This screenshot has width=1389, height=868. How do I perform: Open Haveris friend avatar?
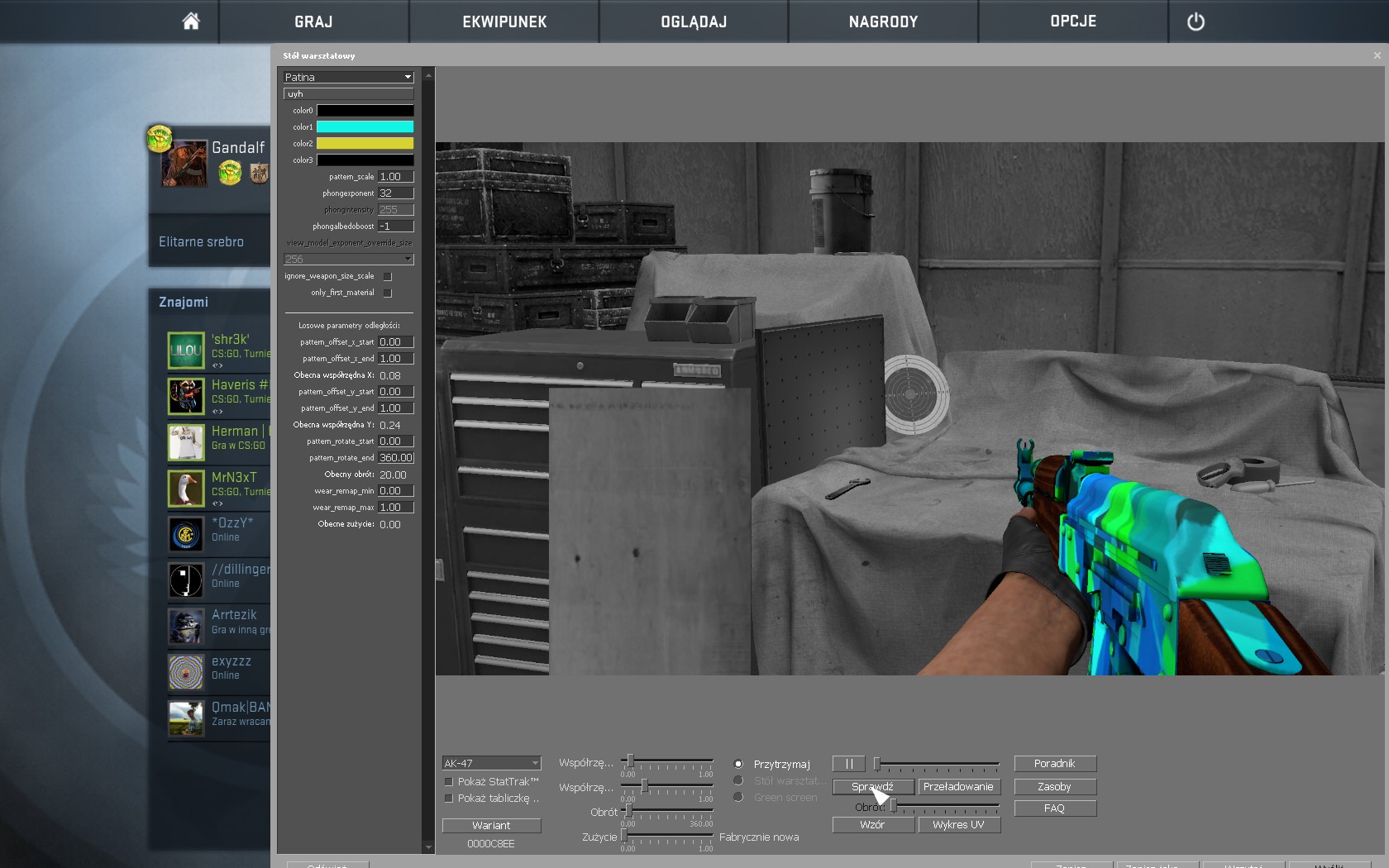186,397
